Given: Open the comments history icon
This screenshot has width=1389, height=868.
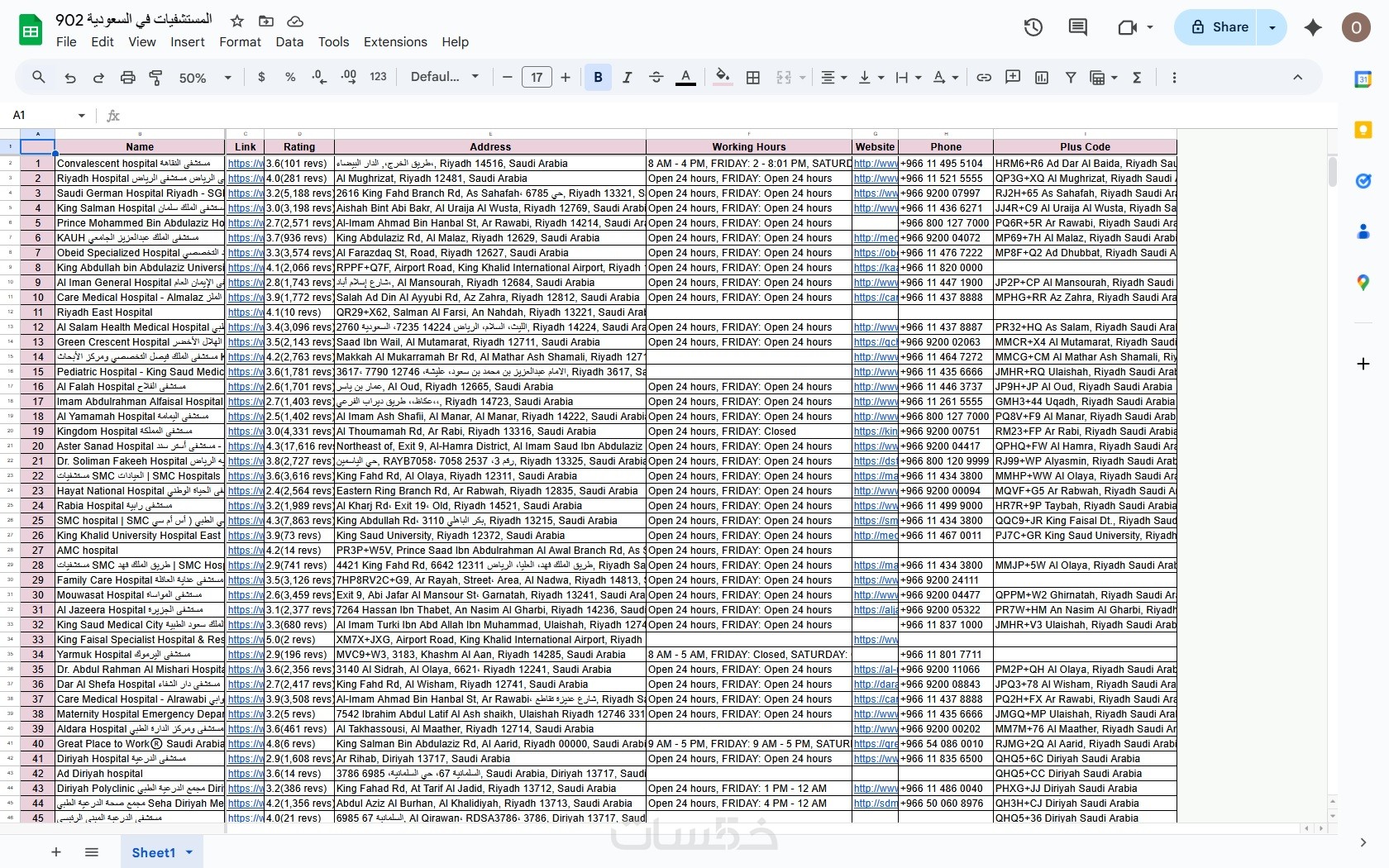Looking at the screenshot, I should click(1077, 27).
